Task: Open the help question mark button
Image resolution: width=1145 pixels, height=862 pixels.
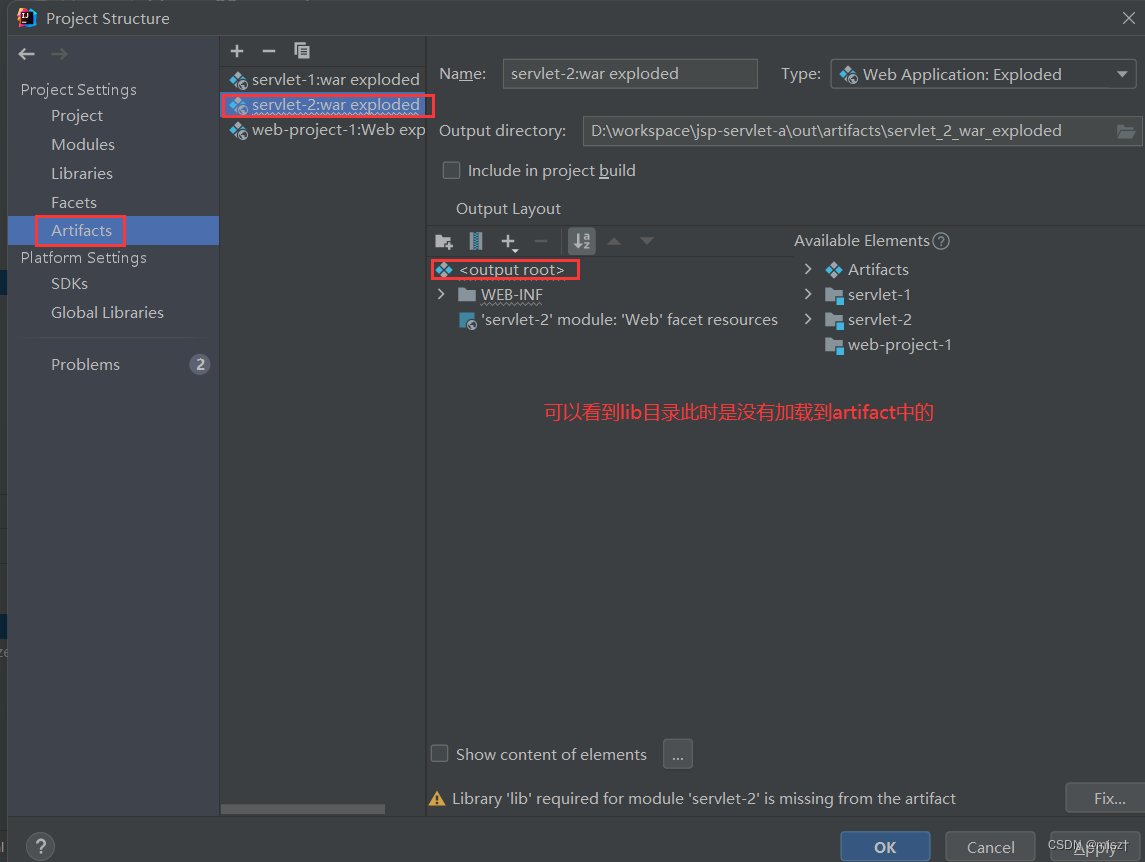Action: [x=41, y=847]
